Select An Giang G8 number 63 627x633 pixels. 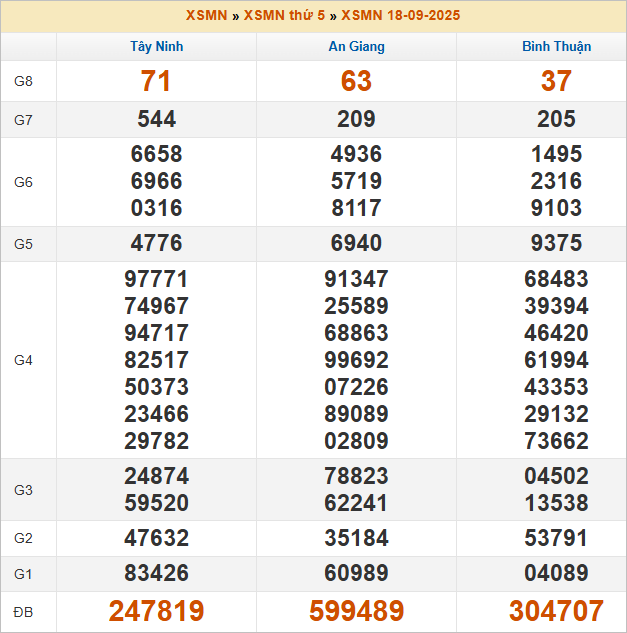(x=356, y=82)
